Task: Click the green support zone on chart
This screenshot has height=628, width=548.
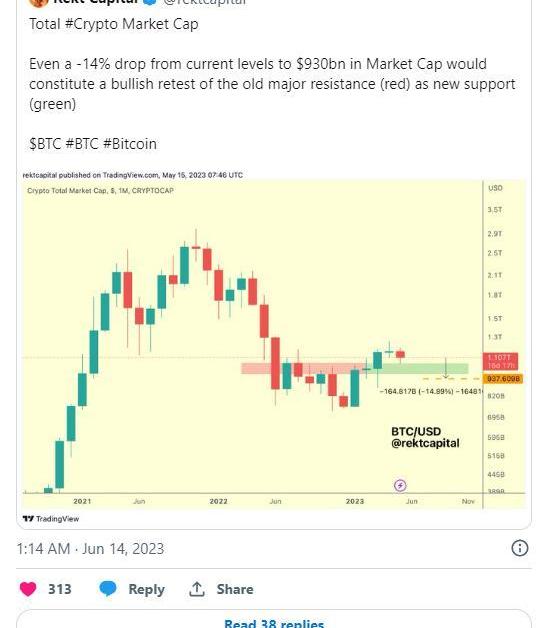Action: pos(417,368)
